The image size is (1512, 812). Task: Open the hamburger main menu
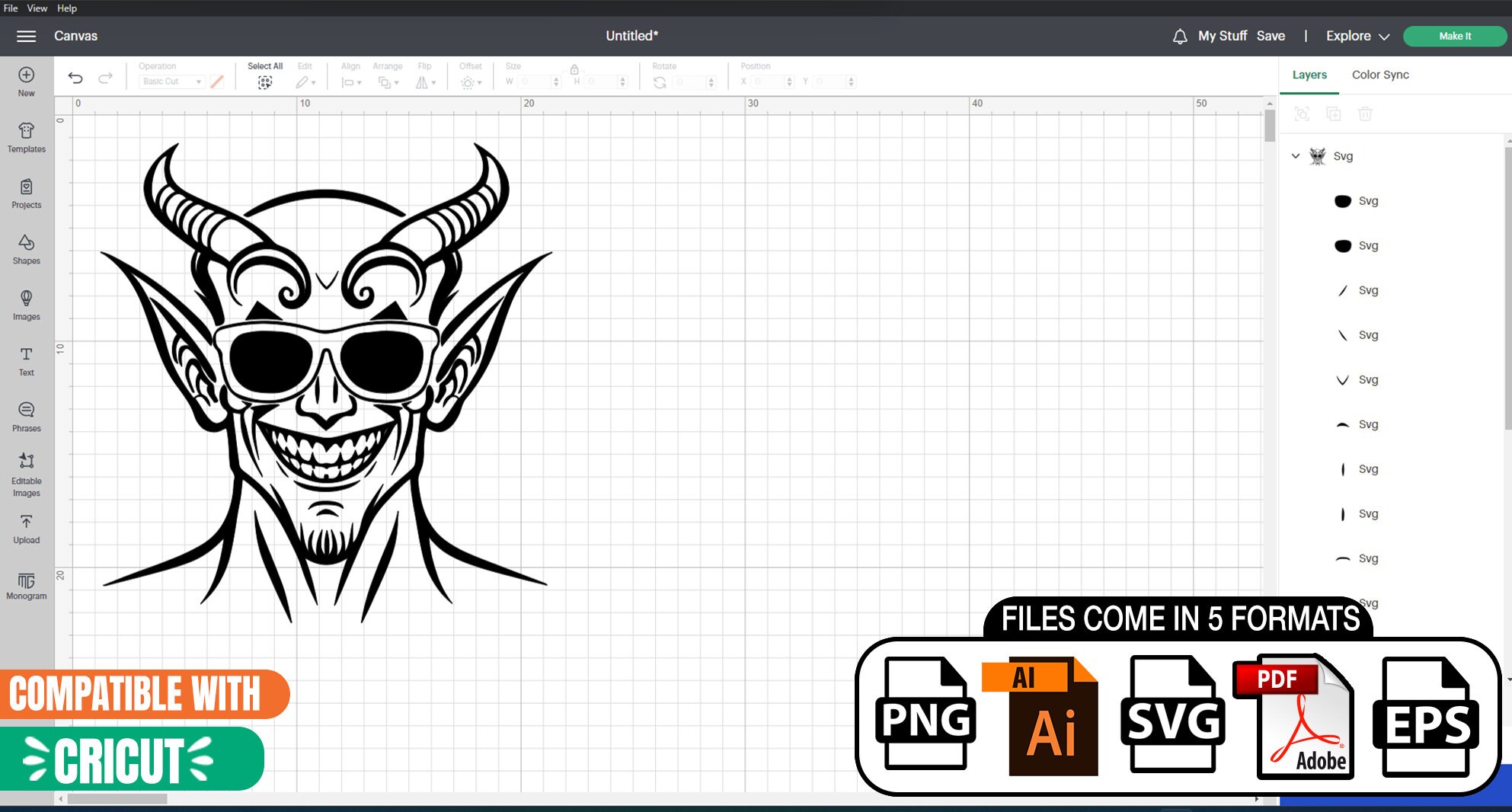pos(27,36)
